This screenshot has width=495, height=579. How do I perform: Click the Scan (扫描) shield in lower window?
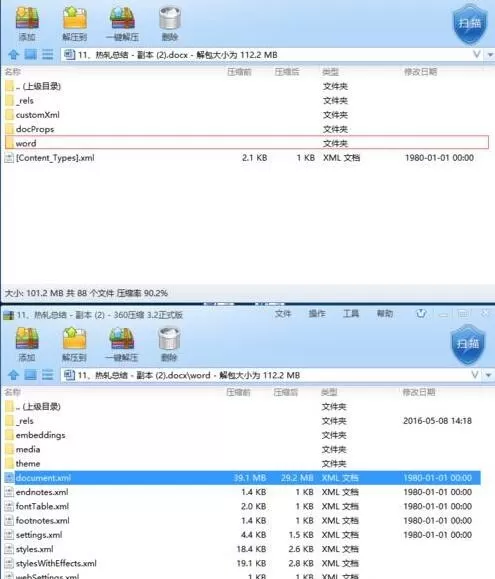[x=468, y=344]
